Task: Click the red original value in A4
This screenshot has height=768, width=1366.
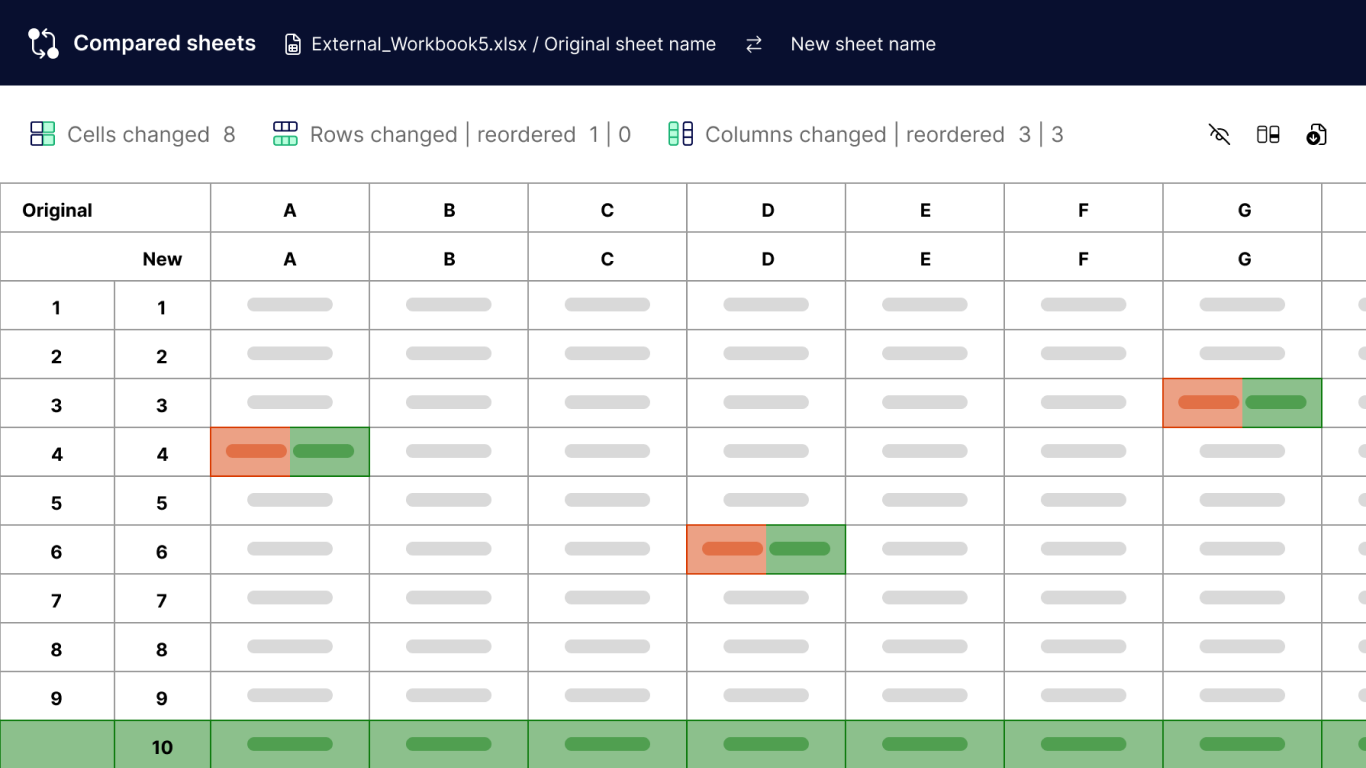Action: point(256,451)
